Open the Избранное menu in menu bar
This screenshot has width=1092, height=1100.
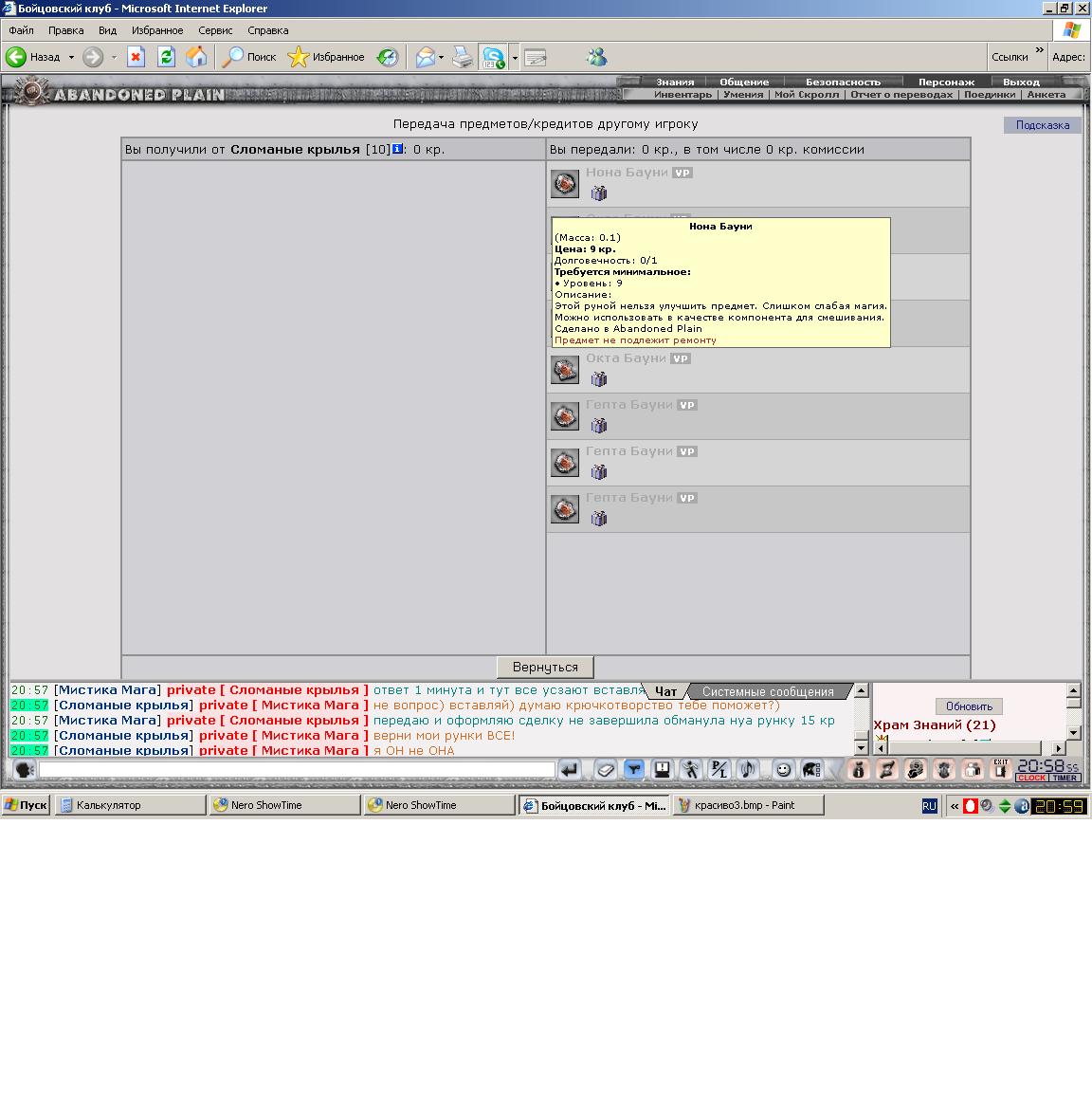point(157,30)
